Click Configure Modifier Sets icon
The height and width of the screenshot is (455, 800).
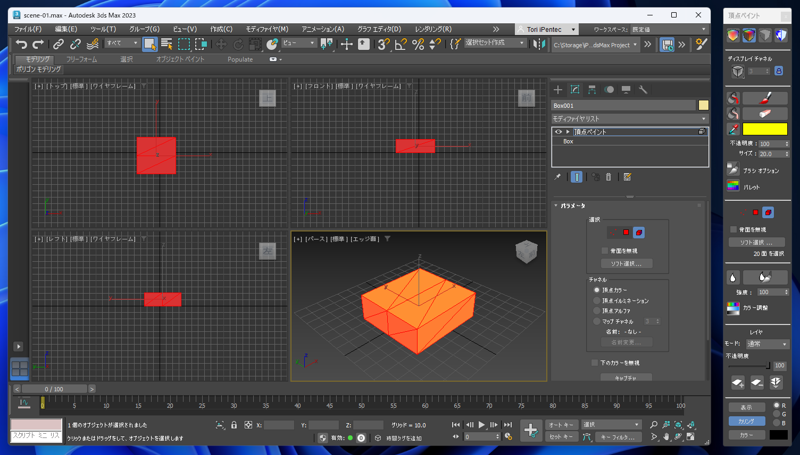628,177
